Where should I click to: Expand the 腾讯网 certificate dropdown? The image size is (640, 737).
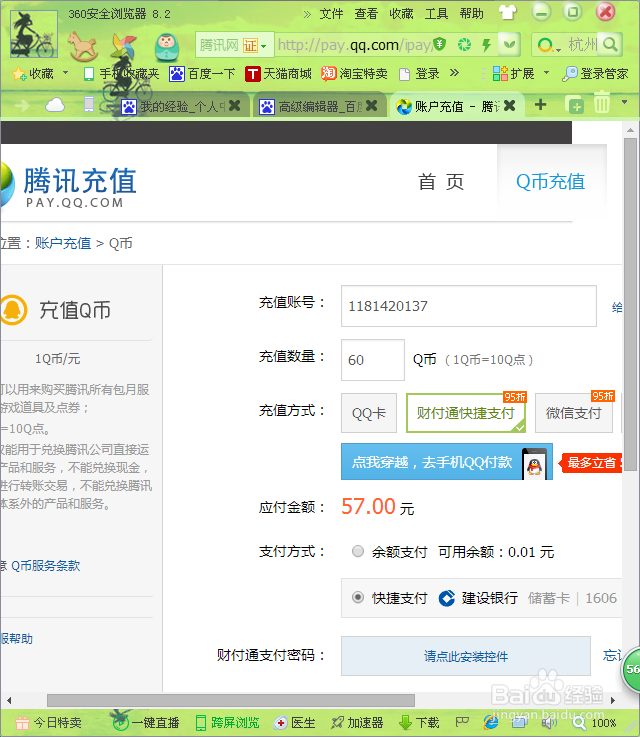264,46
